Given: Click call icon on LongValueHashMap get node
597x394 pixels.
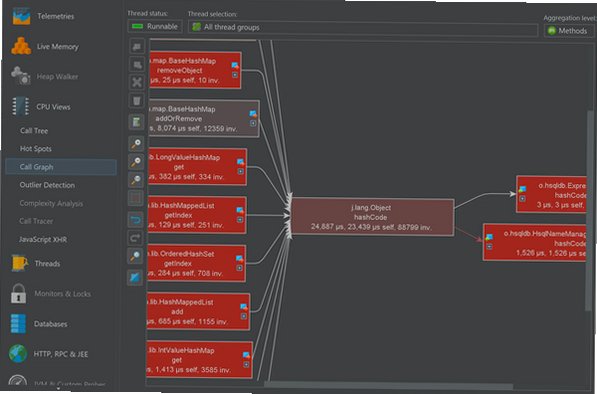Looking at the screenshot, I should [241, 163].
